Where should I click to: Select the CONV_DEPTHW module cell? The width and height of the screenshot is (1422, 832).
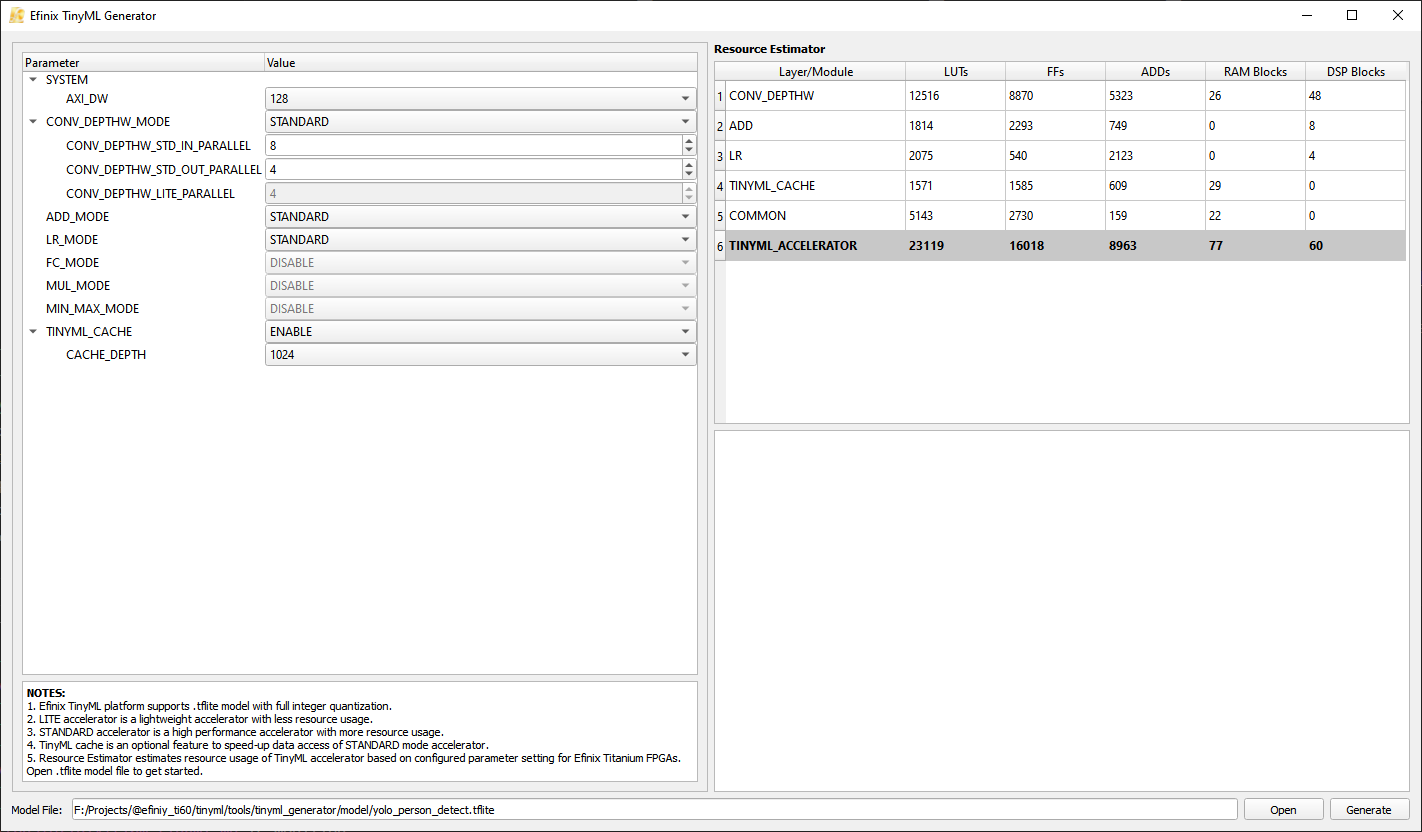(x=816, y=96)
